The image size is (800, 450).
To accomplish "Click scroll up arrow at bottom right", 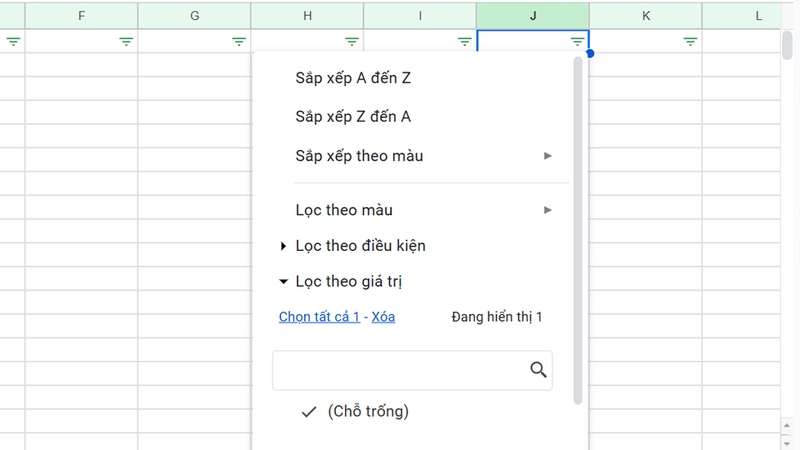I will (787, 425).
